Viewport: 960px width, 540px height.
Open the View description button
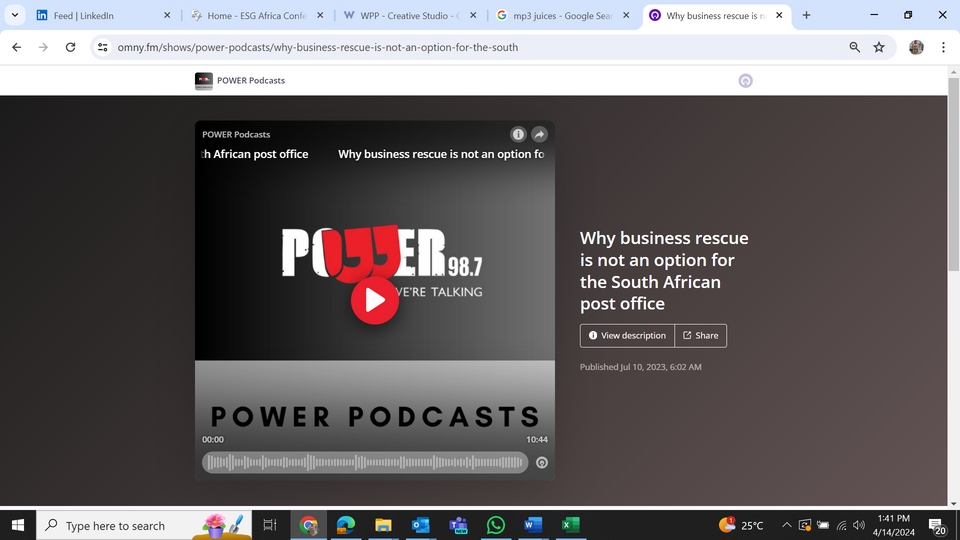pos(627,336)
